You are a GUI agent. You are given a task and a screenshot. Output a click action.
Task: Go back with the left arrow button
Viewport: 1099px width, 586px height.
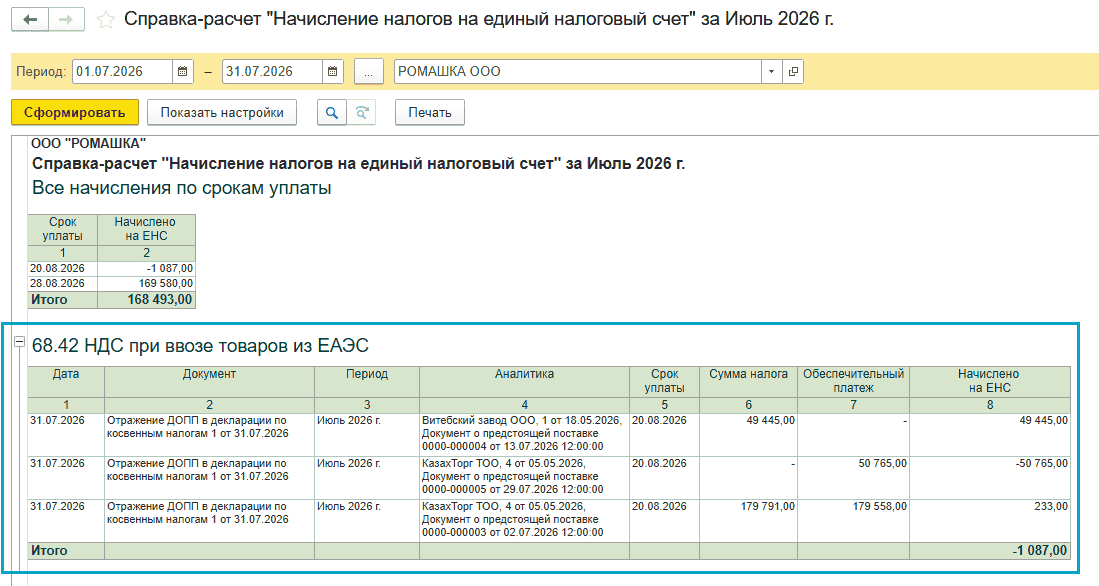point(30,20)
